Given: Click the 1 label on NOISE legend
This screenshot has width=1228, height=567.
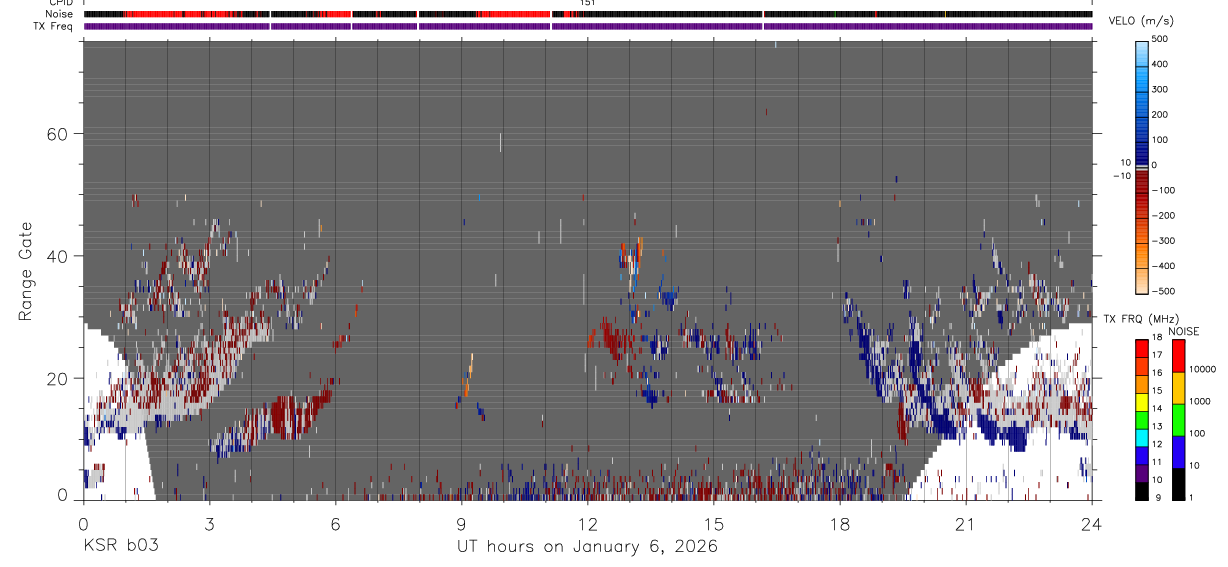Looking at the screenshot, I should [x=1192, y=497].
